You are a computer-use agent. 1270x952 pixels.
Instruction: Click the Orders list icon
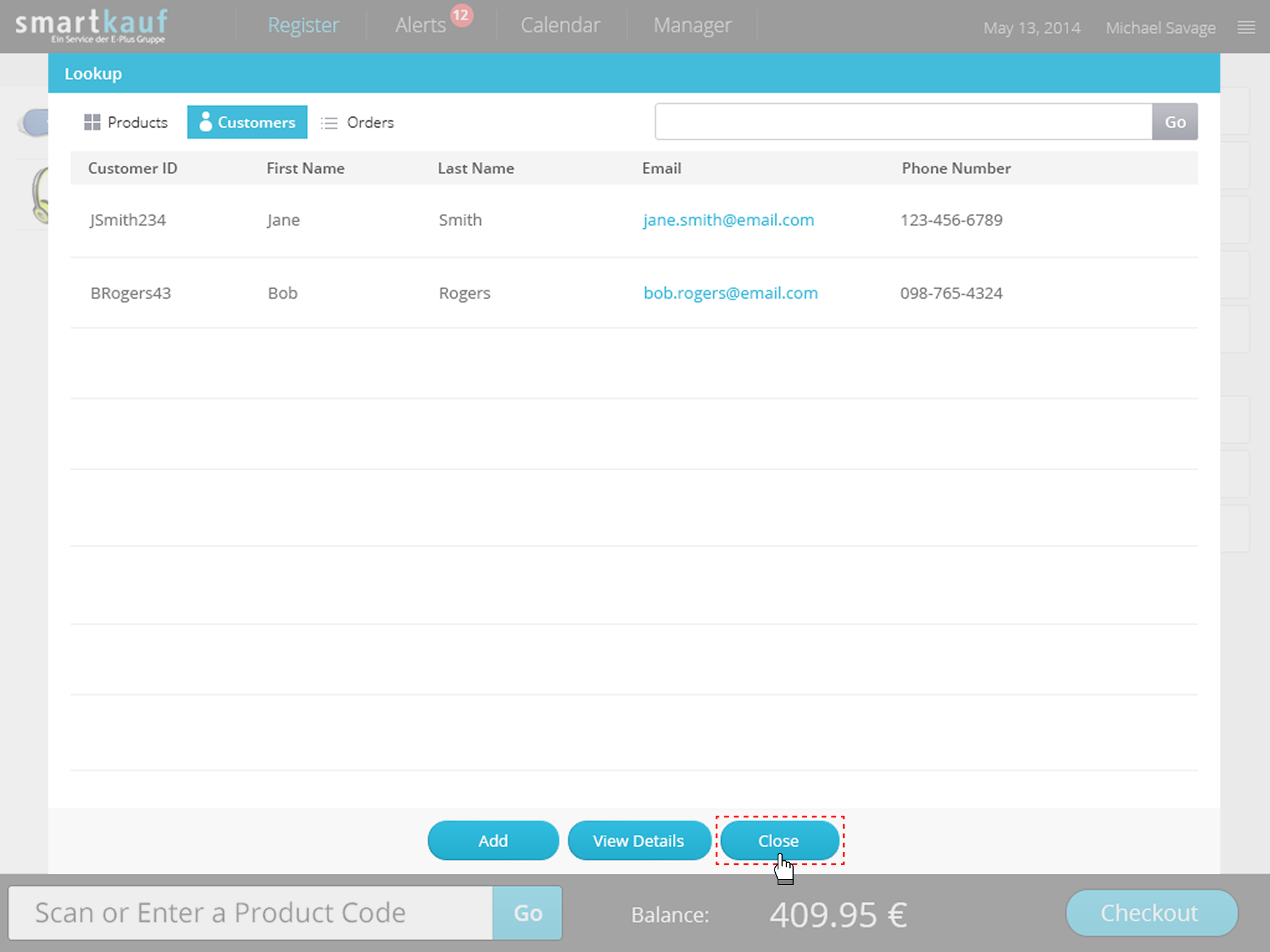point(329,123)
